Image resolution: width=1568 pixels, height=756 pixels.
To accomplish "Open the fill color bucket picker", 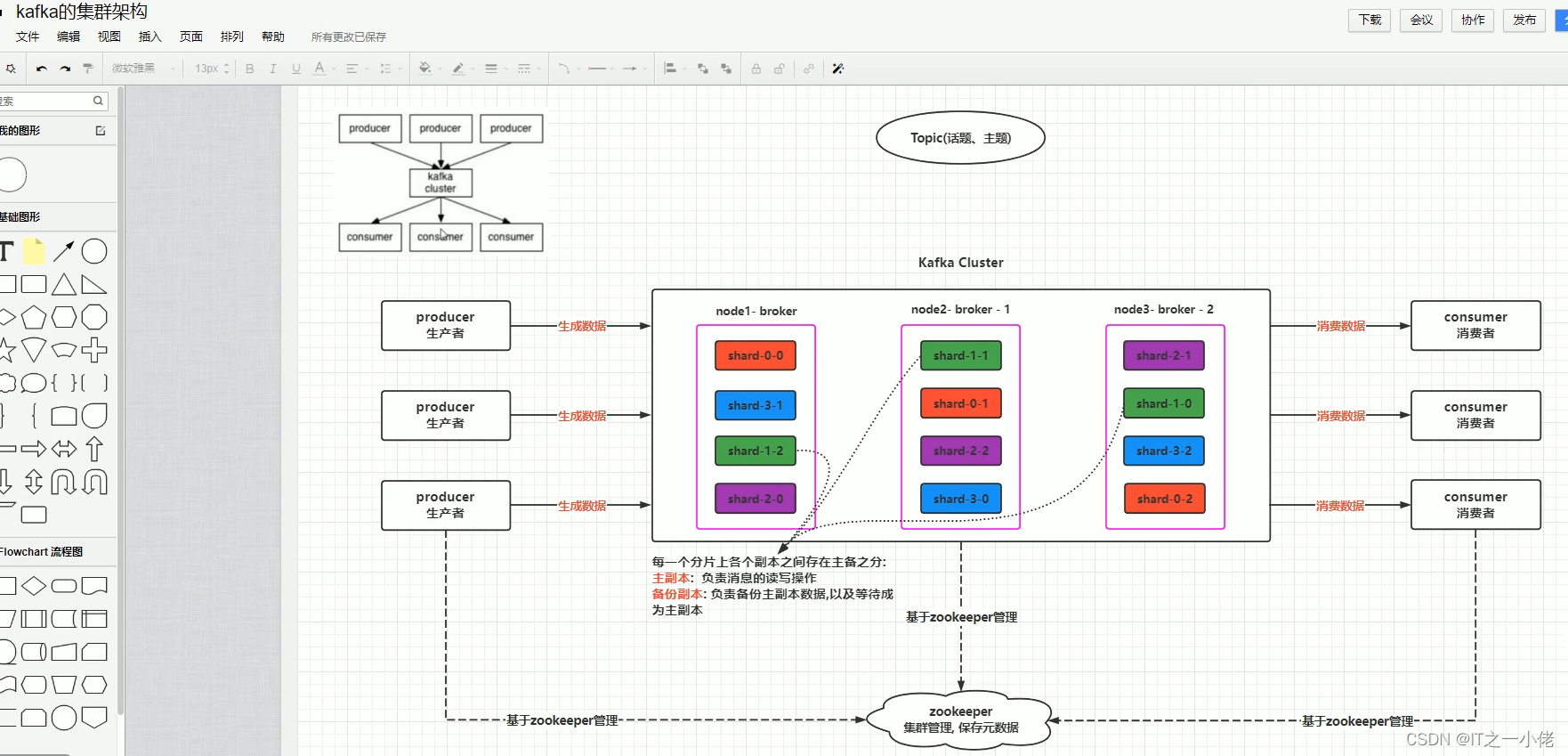I will [427, 69].
